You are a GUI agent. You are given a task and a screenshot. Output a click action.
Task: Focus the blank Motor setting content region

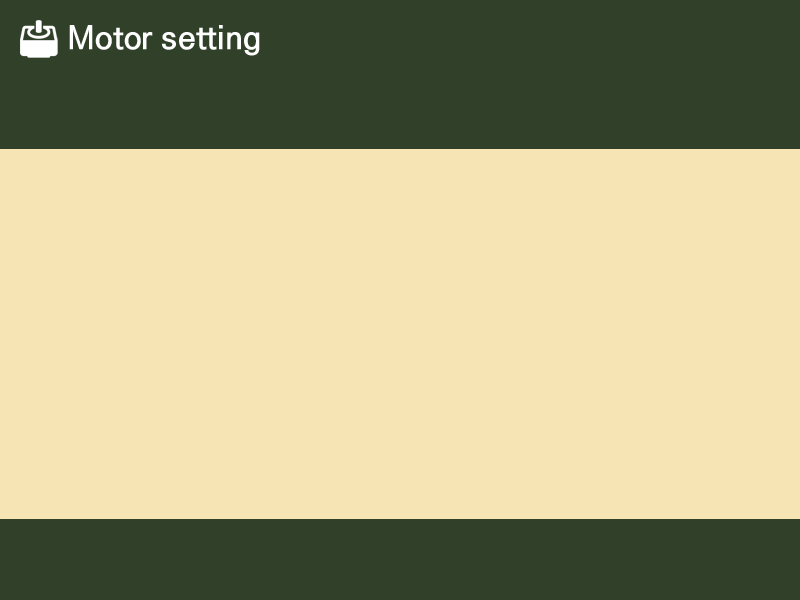(x=400, y=333)
